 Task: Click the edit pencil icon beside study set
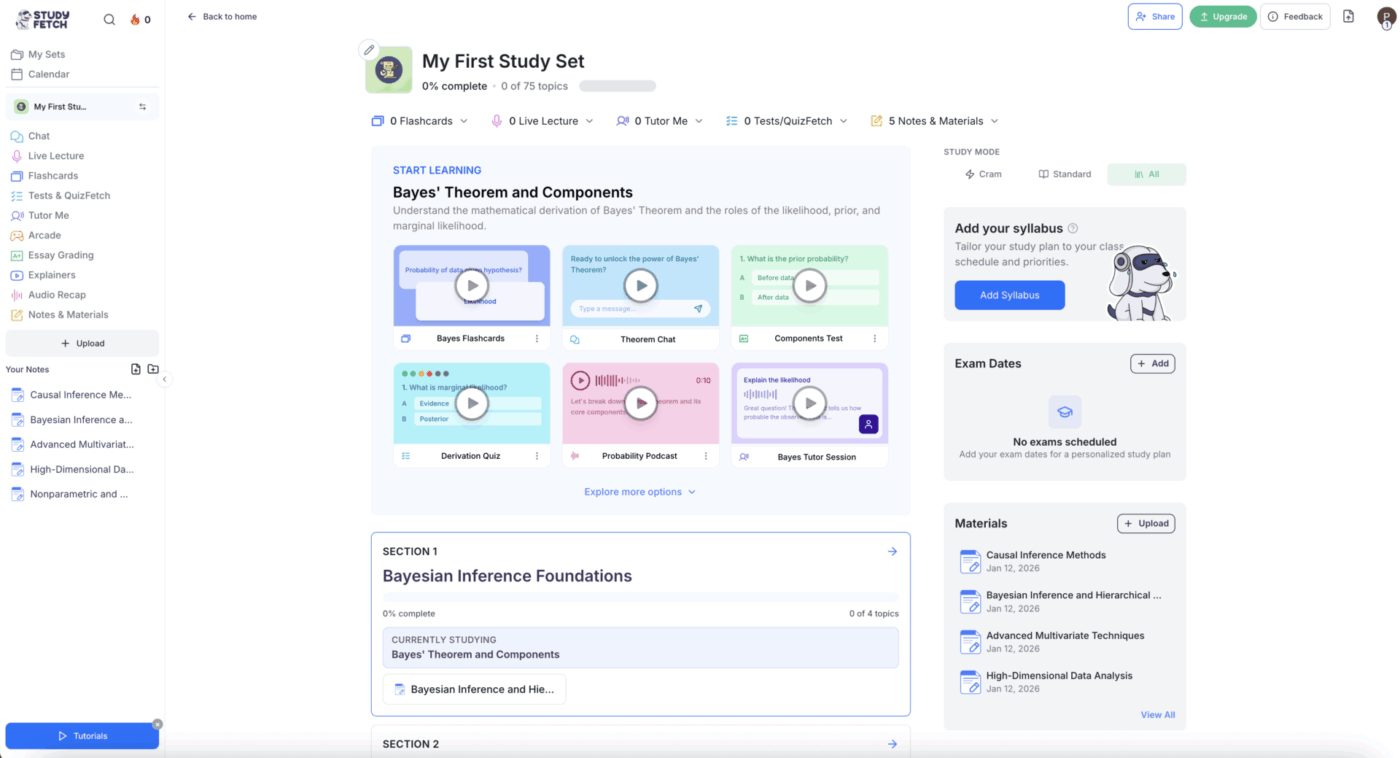(x=369, y=49)
